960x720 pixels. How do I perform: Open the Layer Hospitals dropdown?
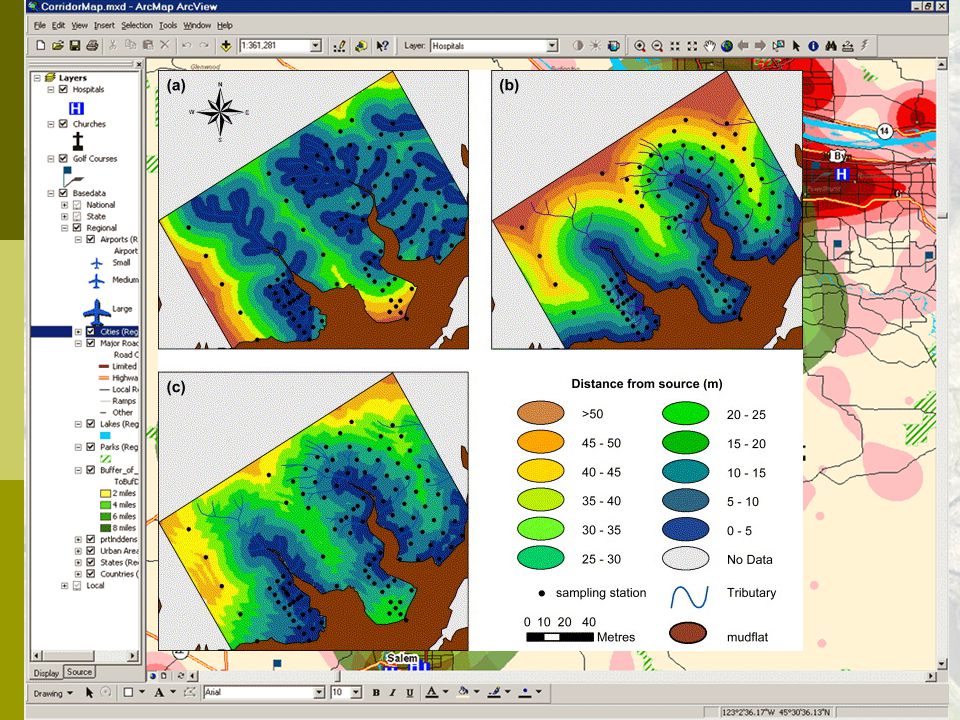[552, 45]
